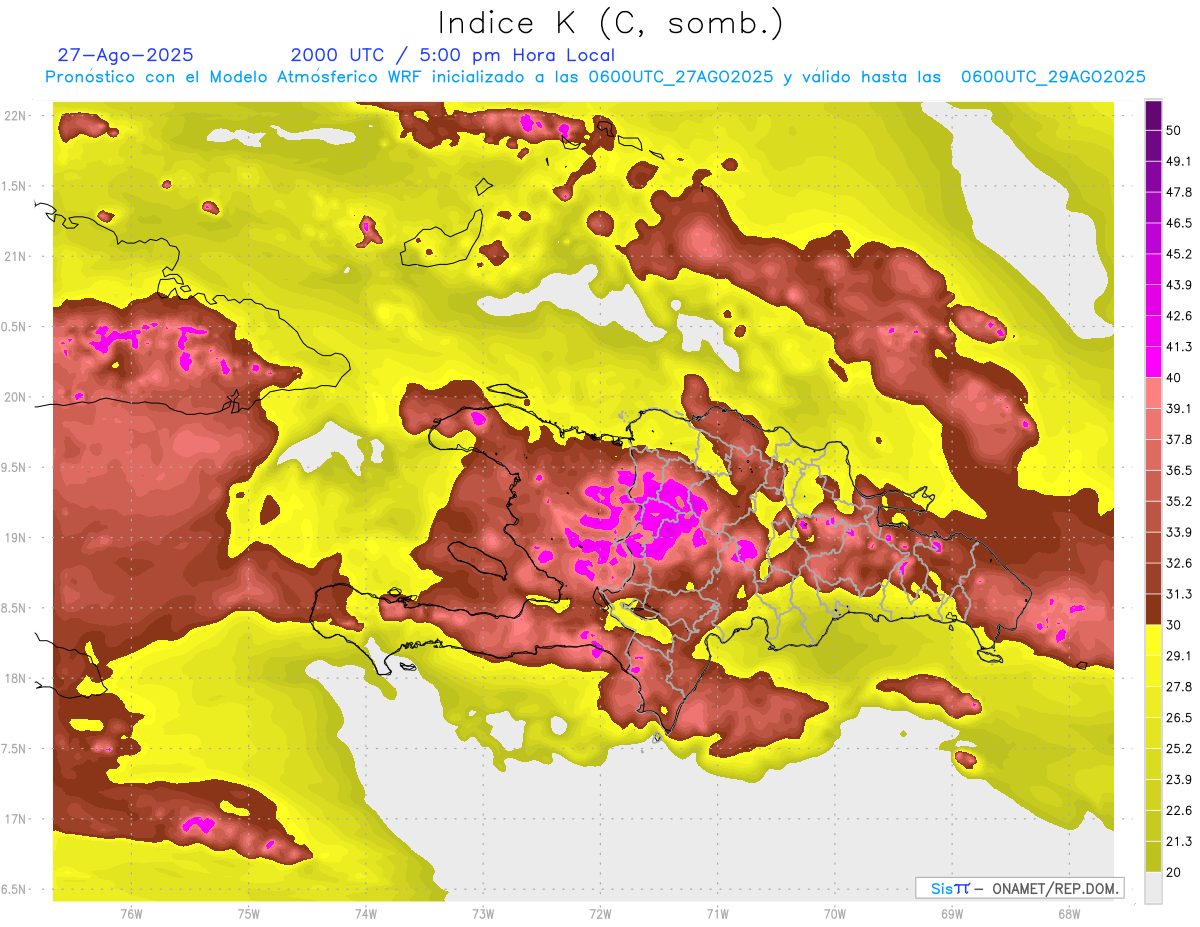Click the colorbar value label 45.2
Screen dimensions: 1200x927
point(1179,254)
